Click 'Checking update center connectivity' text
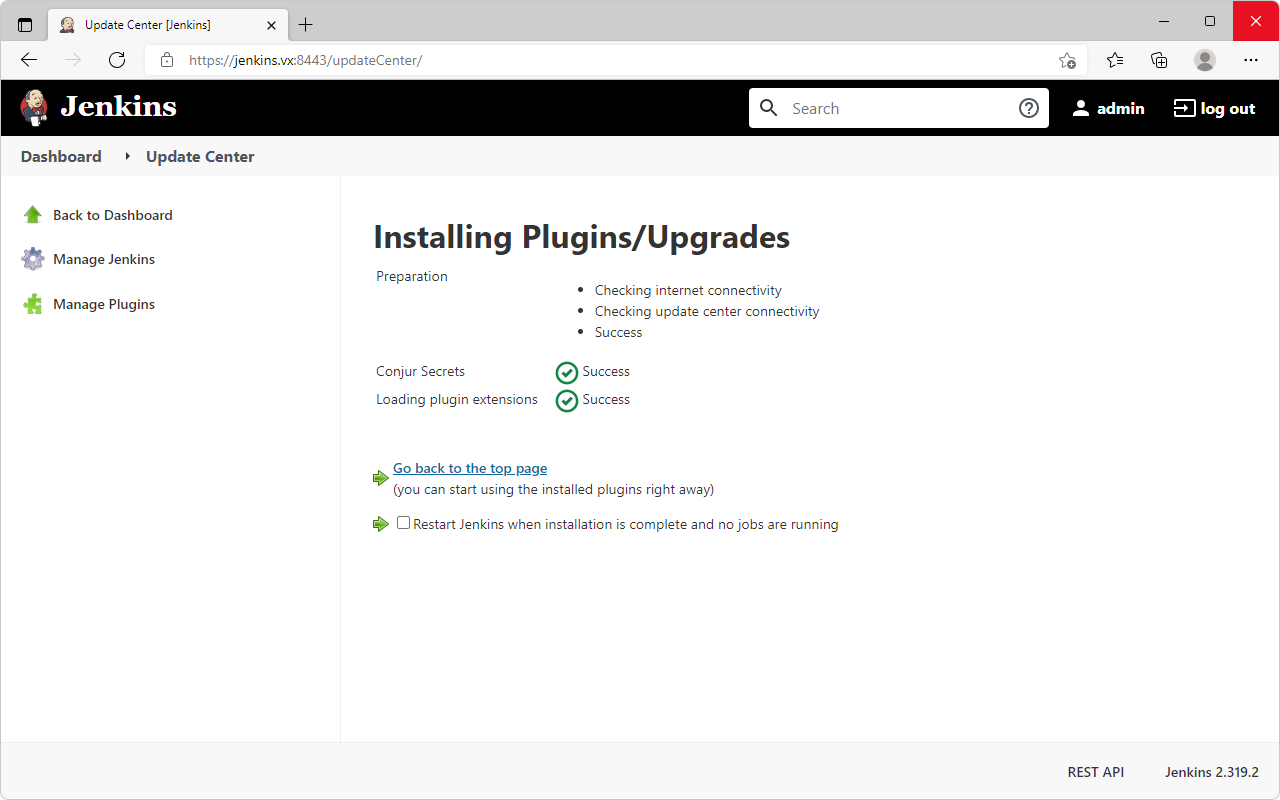1280x800 pixels. click(x=707, y=311)
